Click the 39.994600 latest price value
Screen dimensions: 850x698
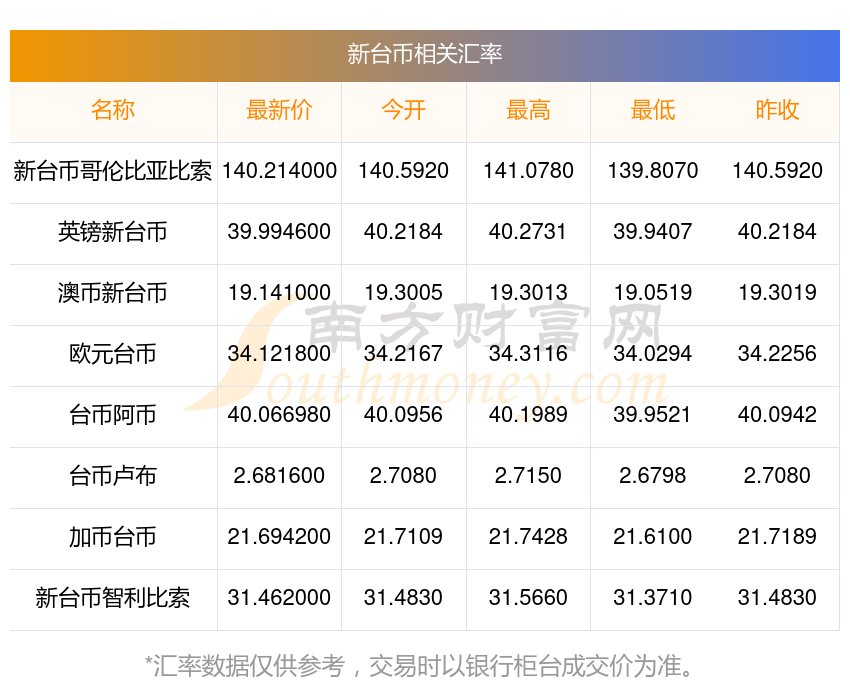[x=279, y=232]
